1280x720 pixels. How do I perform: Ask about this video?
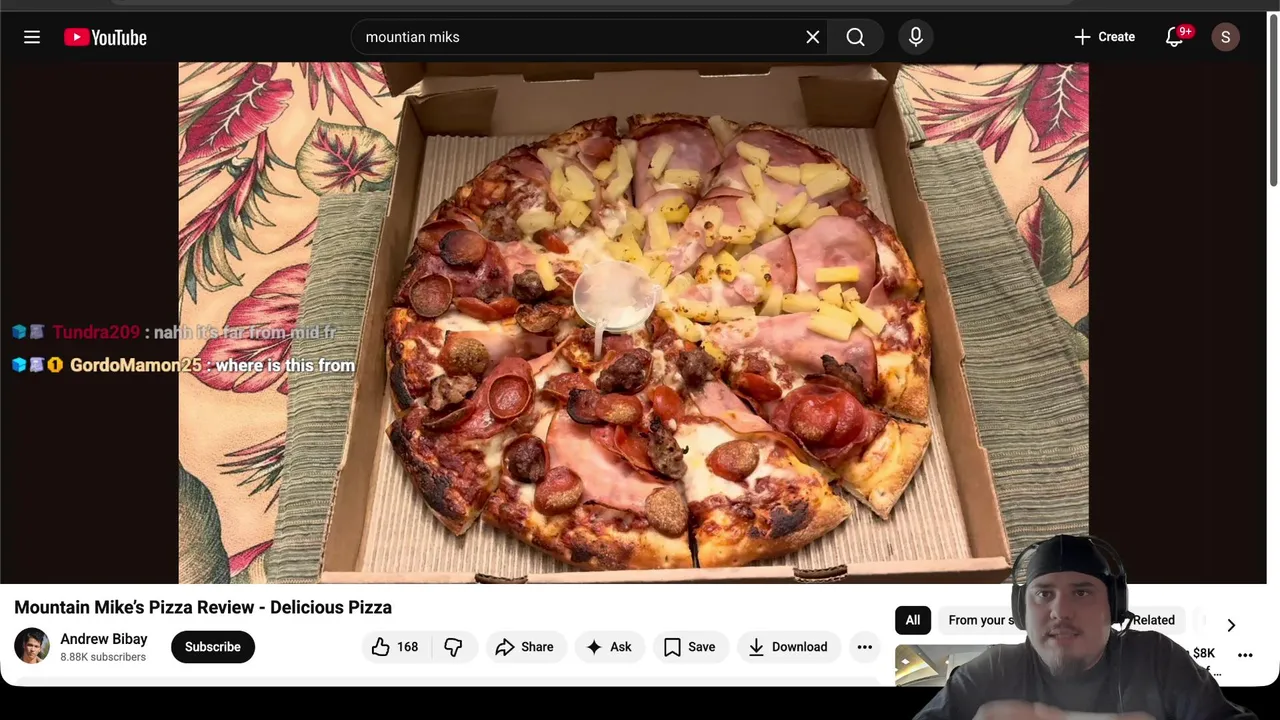coord(609,647)
